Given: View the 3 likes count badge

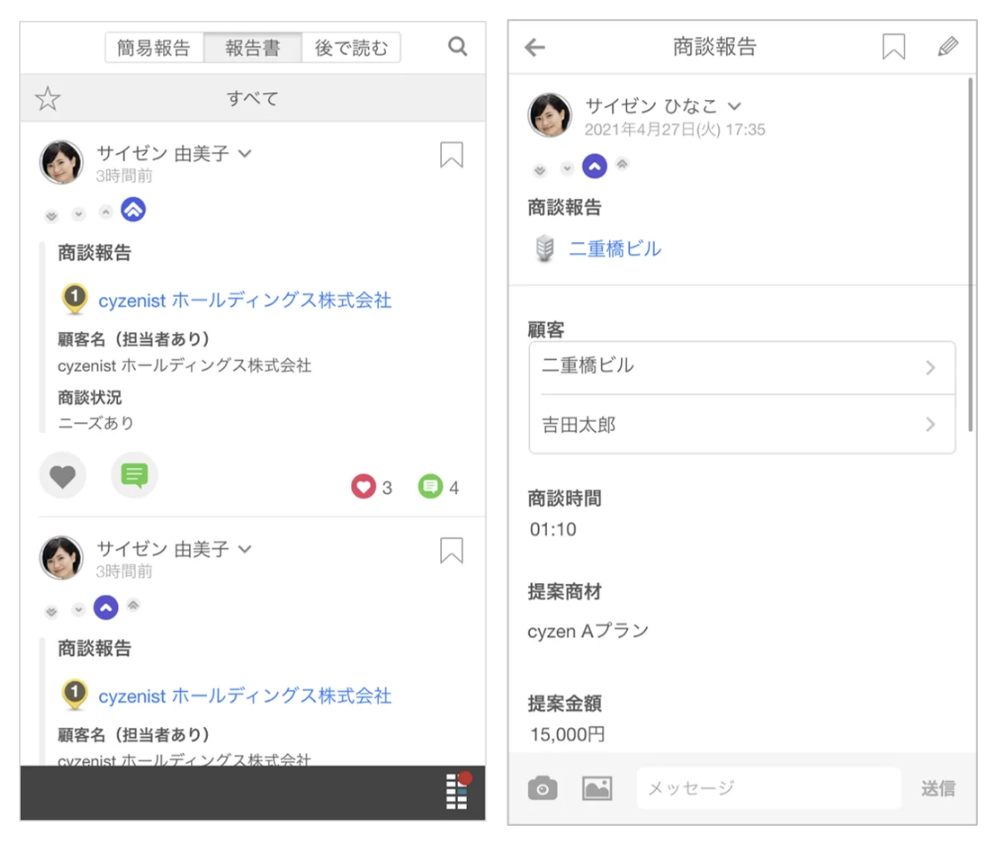Looking at the screenshot, I should coord(371,487).
